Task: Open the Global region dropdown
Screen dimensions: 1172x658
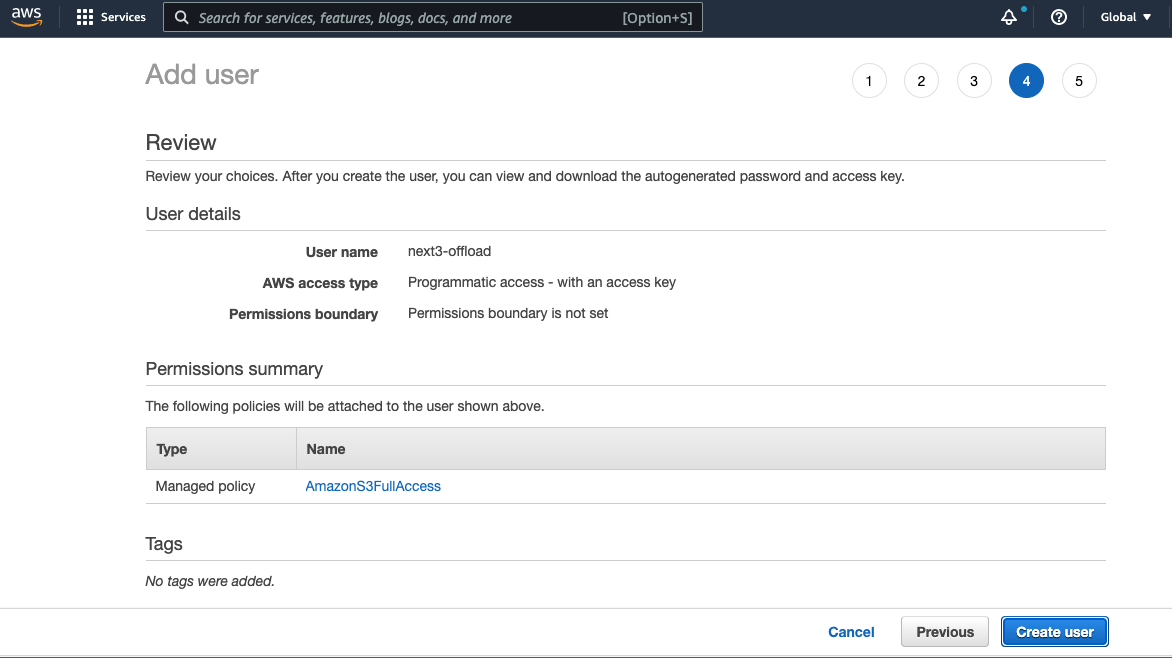Action: click(1124, 17)
